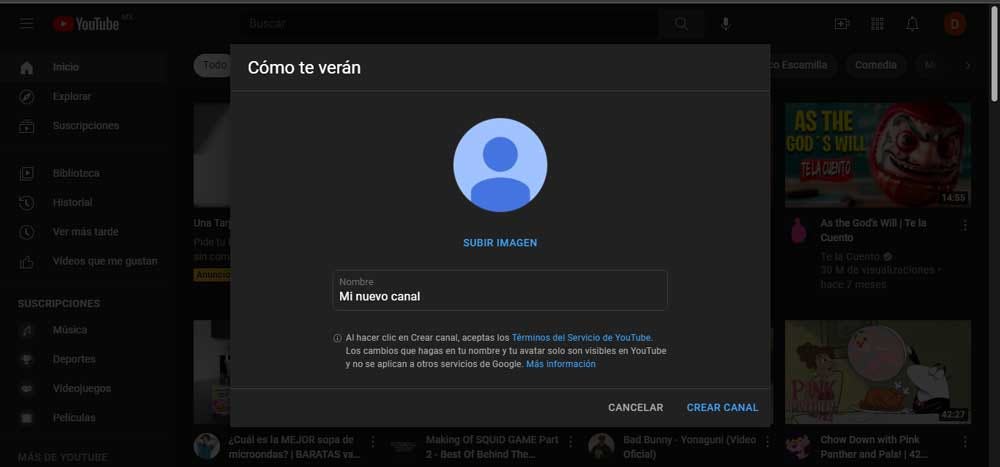The image size is (1000, 467).
Task: Go to Inicio in sidebar
Action: [x=65, y=67]
